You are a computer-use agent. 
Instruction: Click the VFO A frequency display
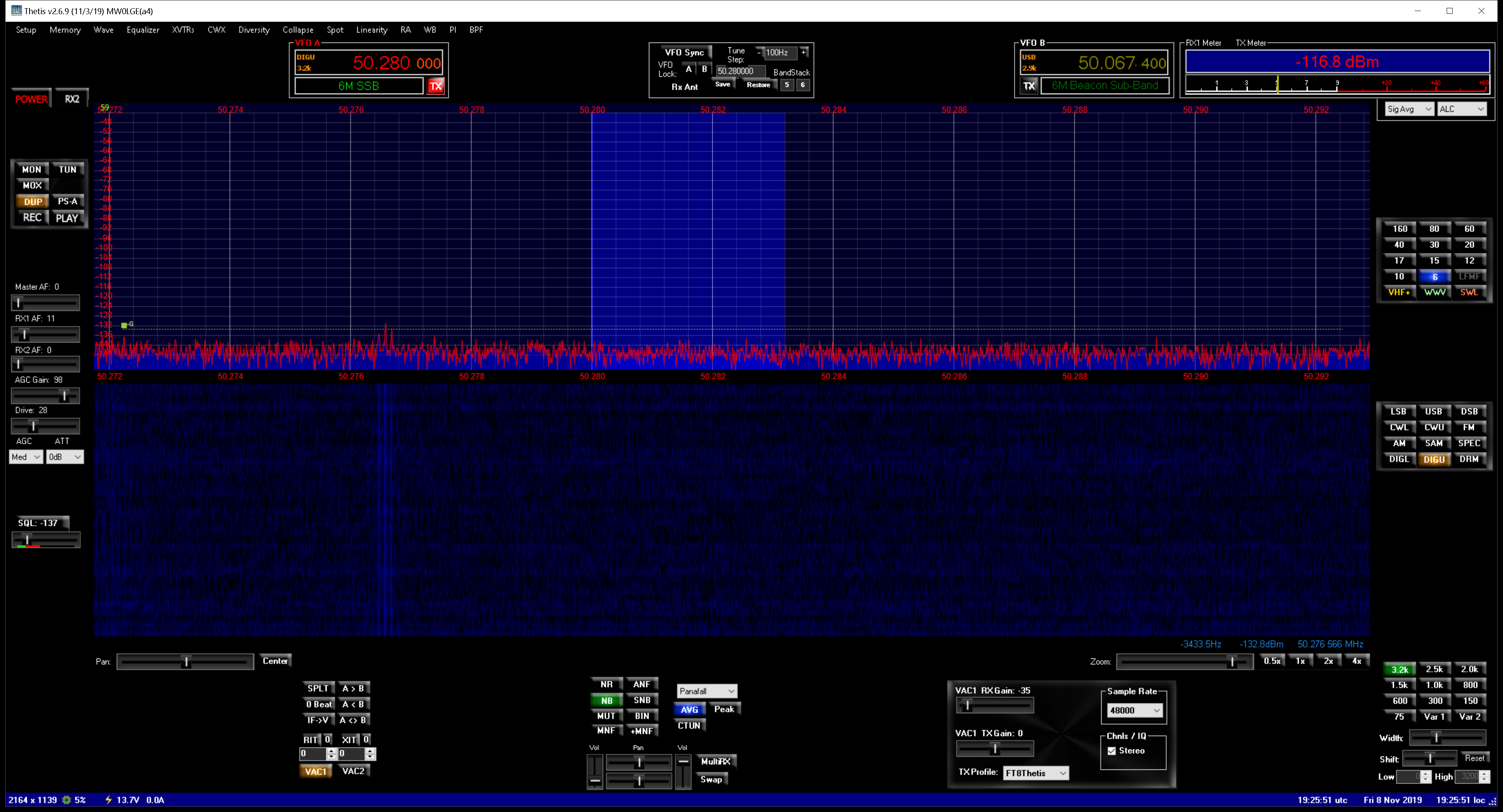click(x=396, y=63)
